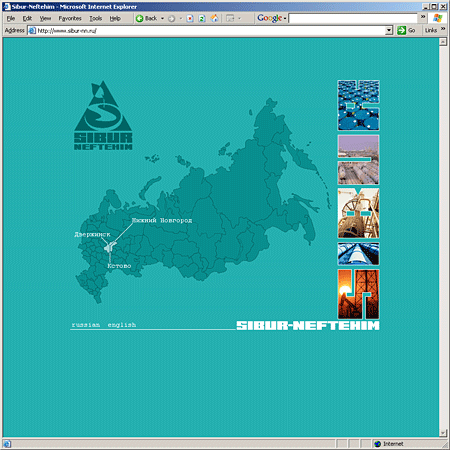Click the Кстово map label
Screen dimensions: 450x450
pos(119,266)
